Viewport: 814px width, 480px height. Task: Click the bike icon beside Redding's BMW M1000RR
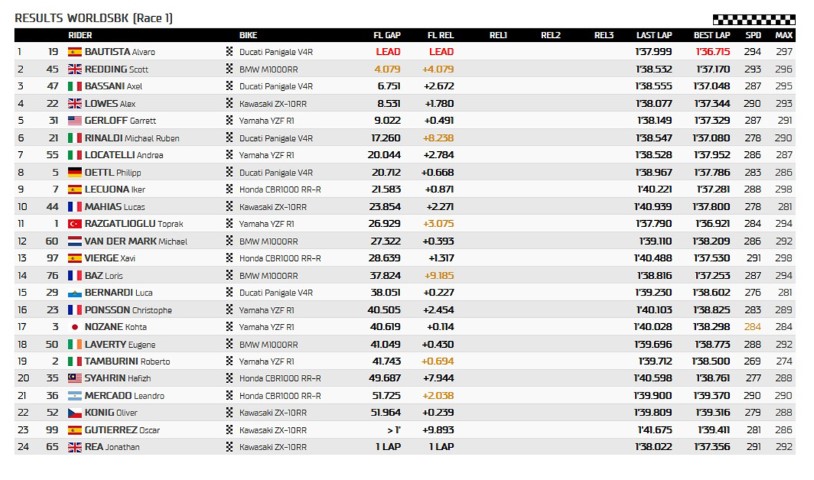pos(230,69)
